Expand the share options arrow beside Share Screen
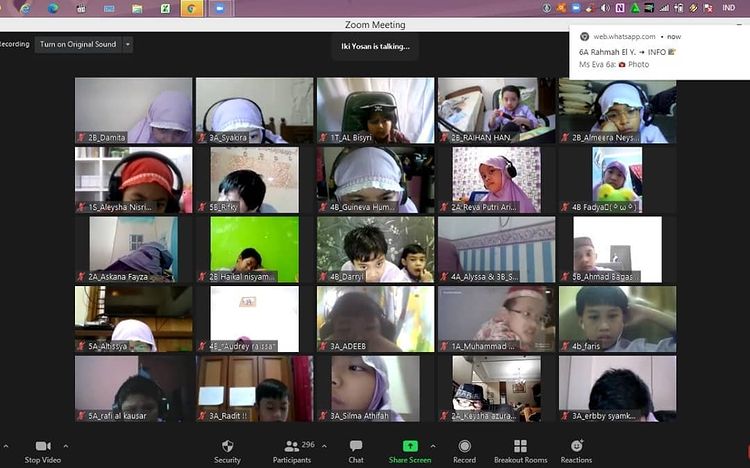750x468 pixels. pyautogui.click(x=433, y=446)
